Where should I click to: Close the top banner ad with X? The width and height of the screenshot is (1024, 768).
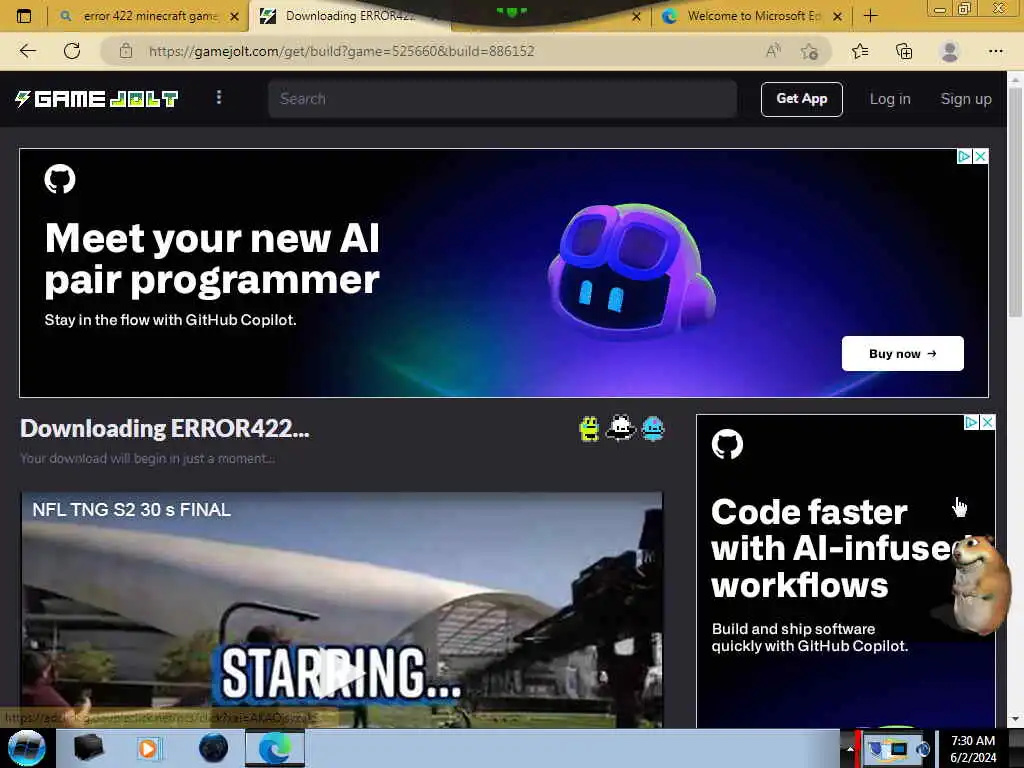point(980,156)
